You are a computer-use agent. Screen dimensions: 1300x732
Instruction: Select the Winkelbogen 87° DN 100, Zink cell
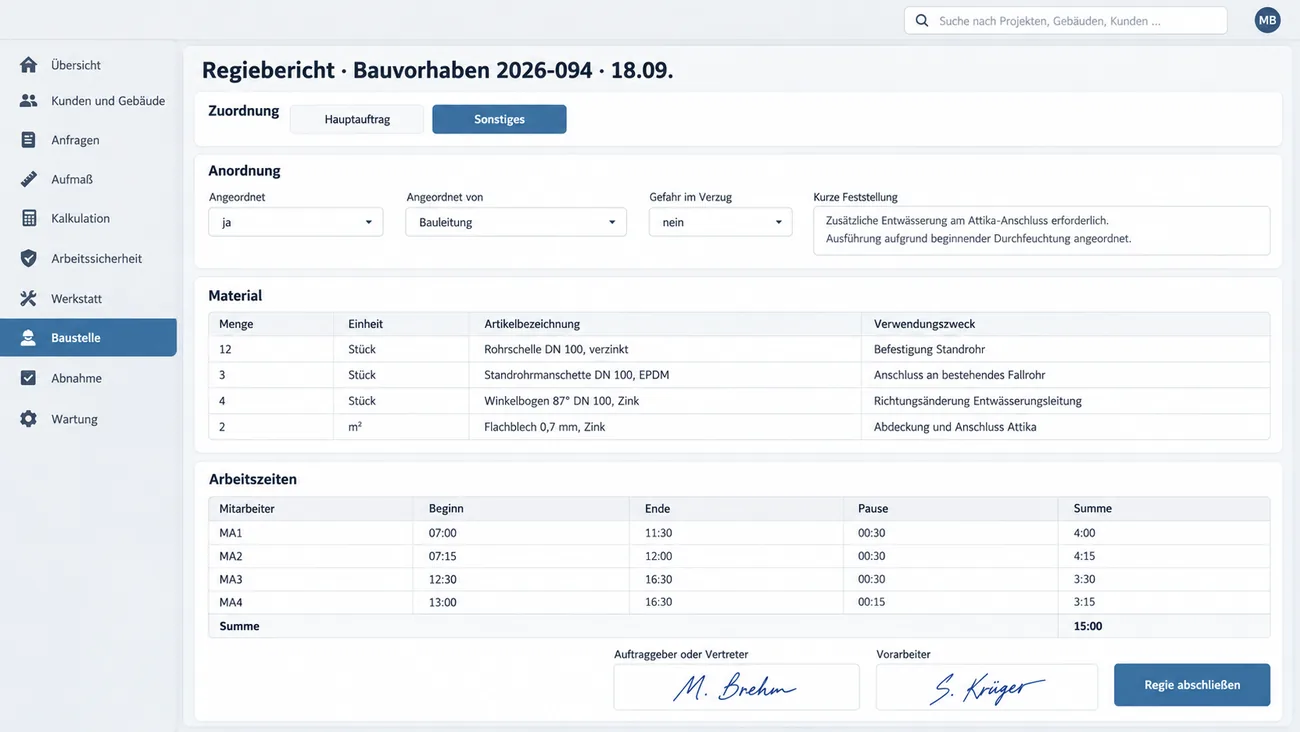(x=665, y=401)
